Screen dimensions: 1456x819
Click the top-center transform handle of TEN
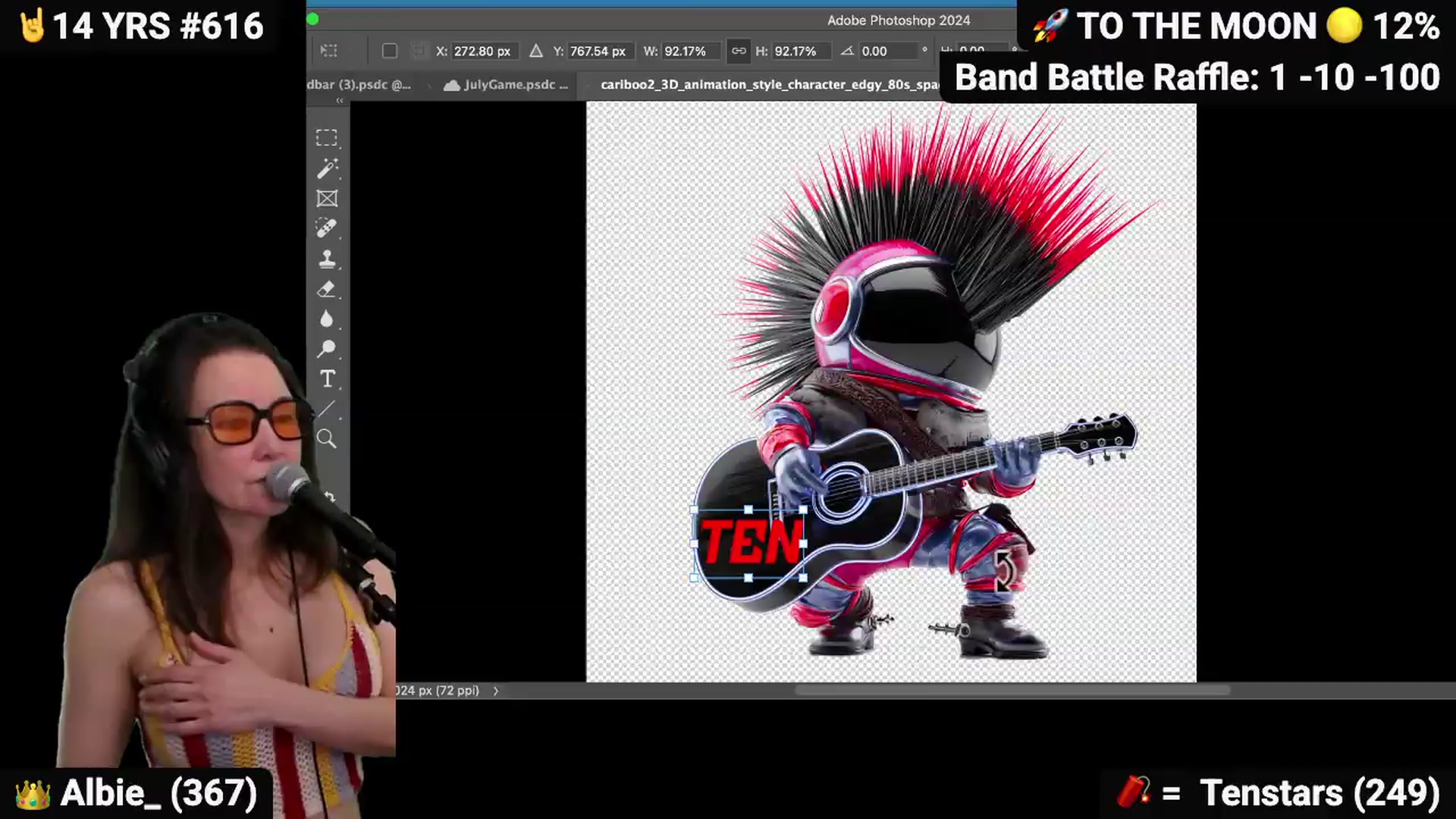[x=748, y=510]
